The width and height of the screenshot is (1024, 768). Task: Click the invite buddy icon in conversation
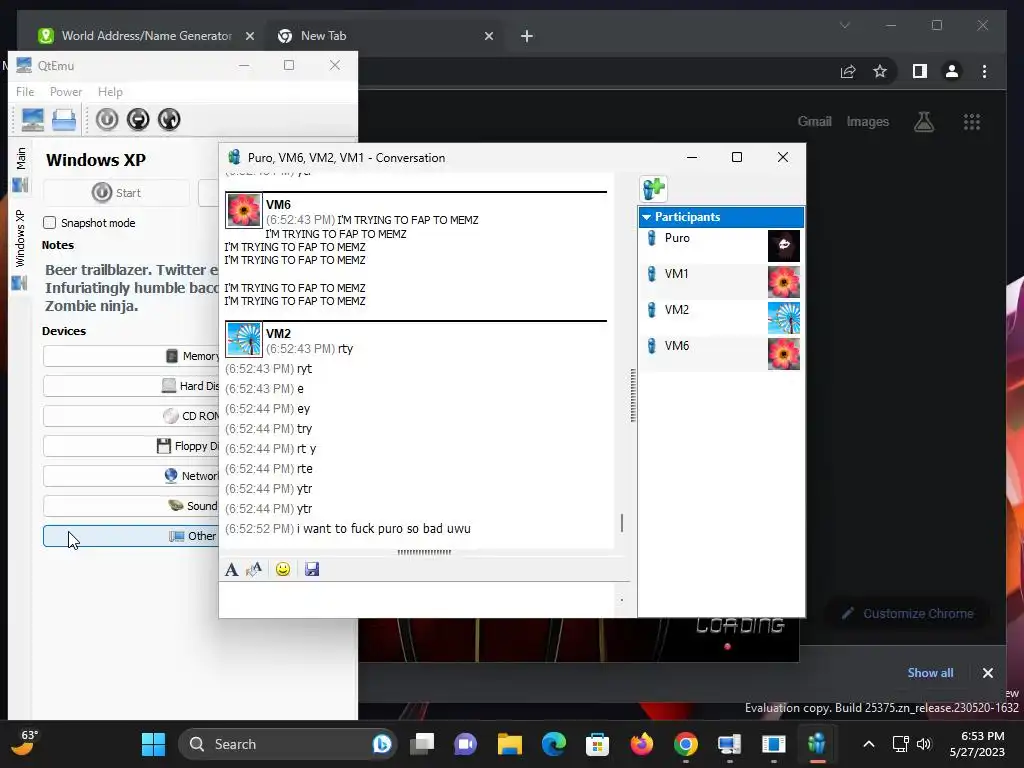653,189
